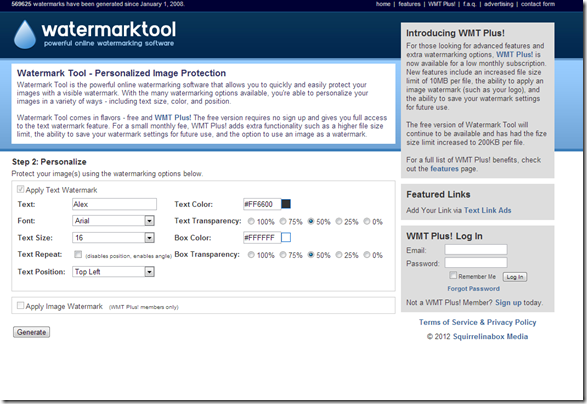
Task: Tick the Remember Me checkbox
Action: click(453, 275)
